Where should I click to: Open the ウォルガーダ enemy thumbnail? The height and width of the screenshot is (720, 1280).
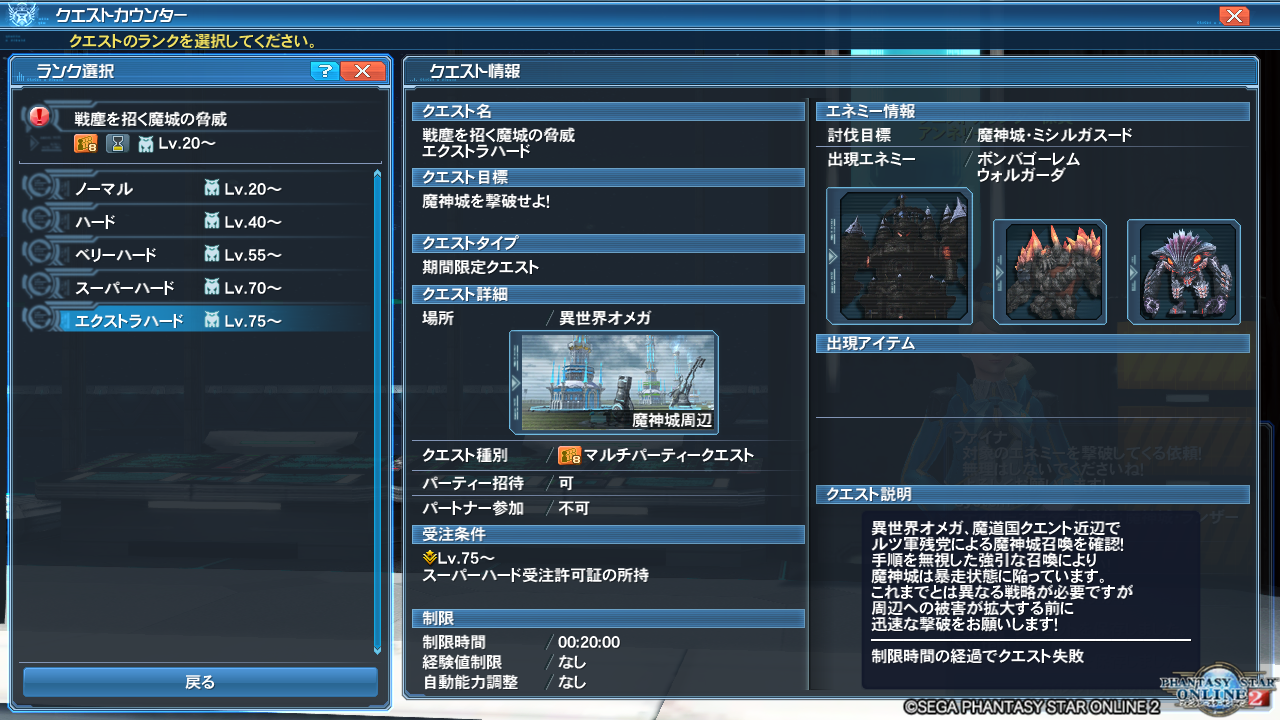(1184, 272)
